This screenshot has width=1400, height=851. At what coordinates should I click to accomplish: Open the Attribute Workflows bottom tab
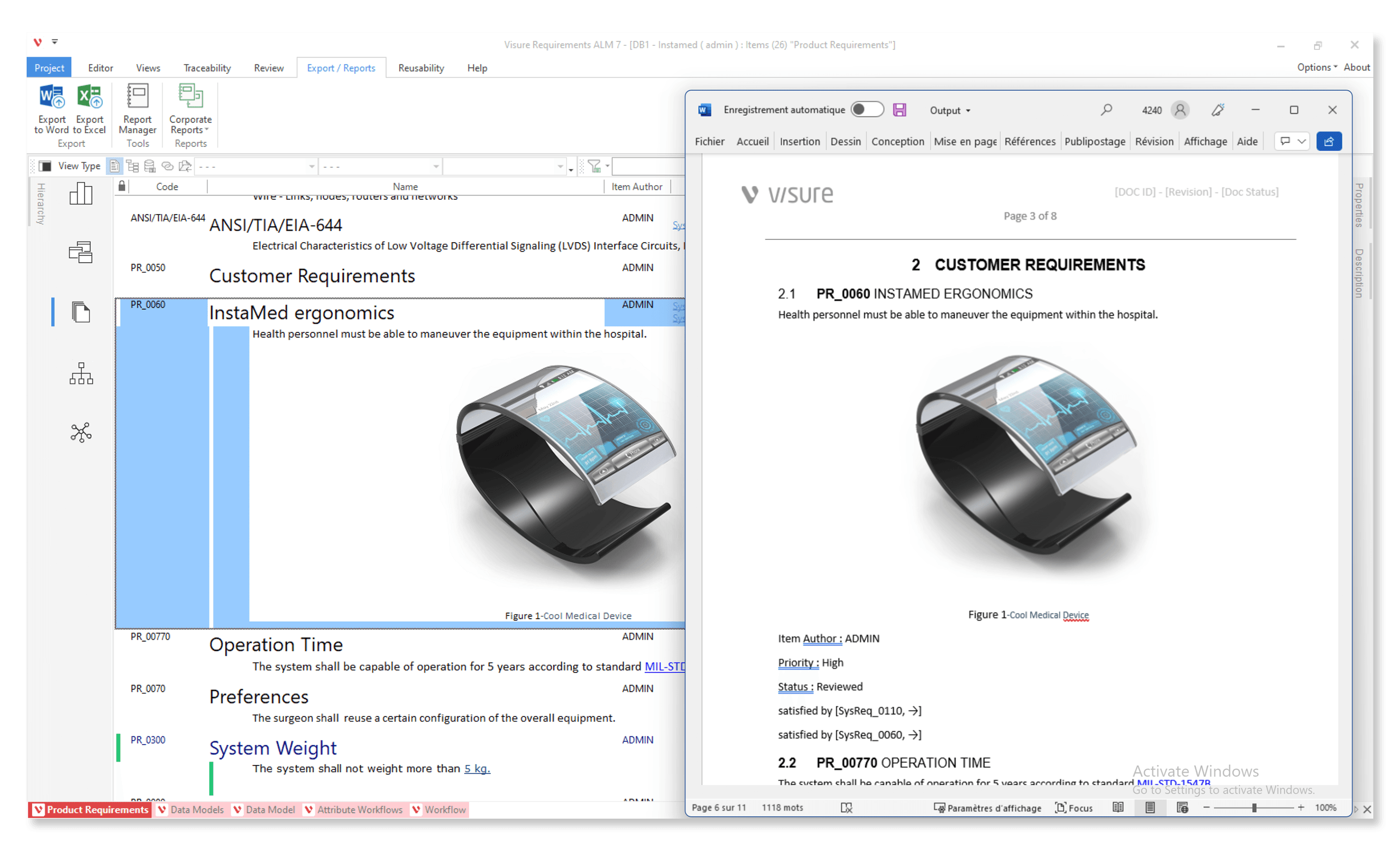[354, 810]
